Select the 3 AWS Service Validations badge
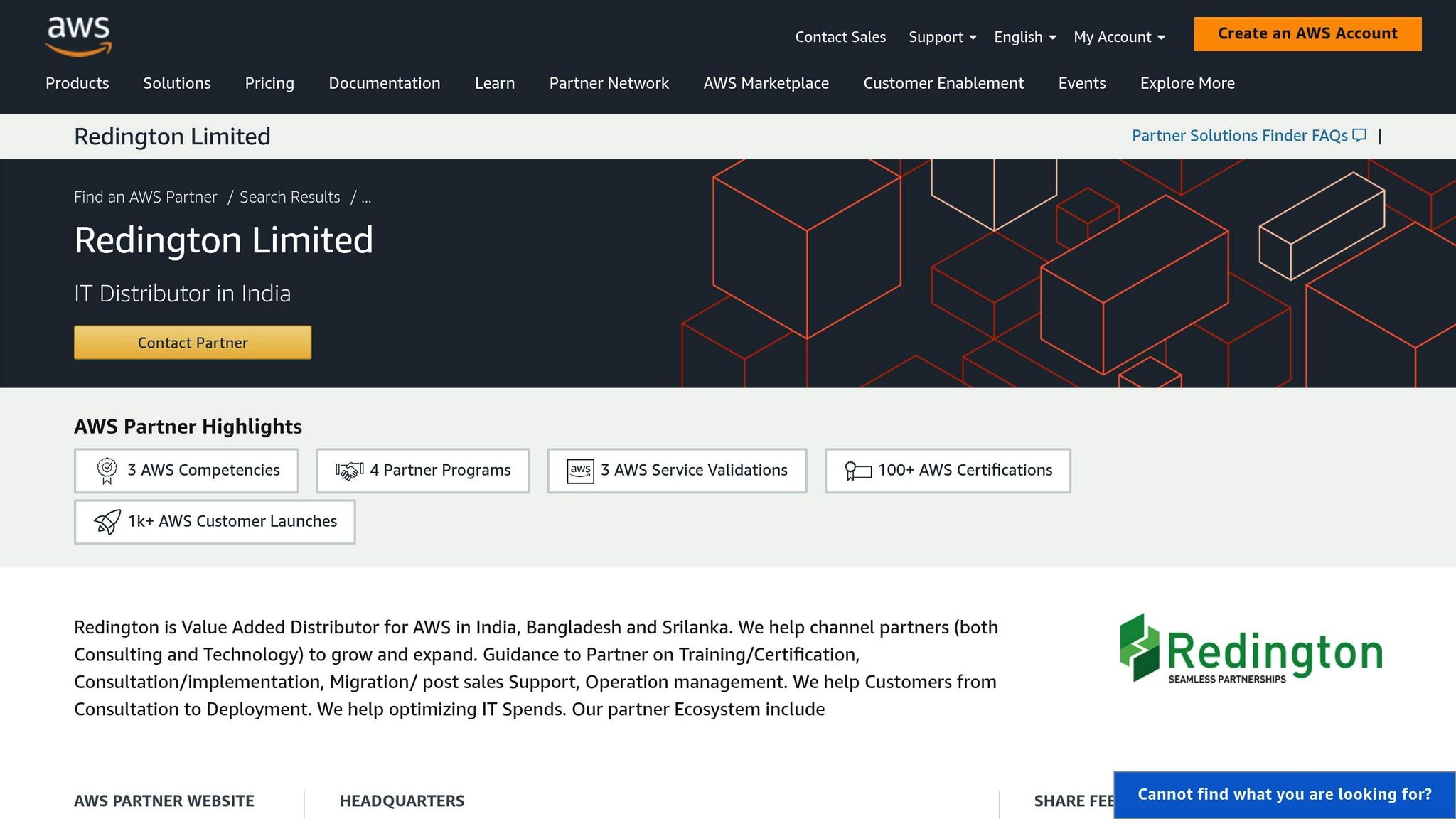Image resolution: width=1456 pixels, height=819 pixels. click(677, 471)
